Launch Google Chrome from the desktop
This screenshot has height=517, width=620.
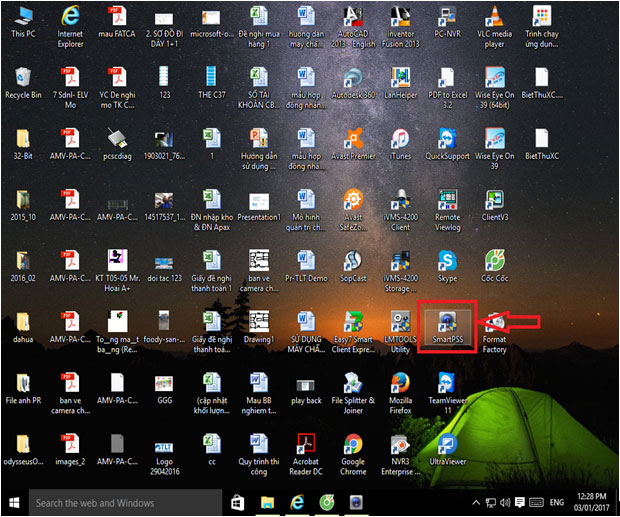[x=352, y=445]
